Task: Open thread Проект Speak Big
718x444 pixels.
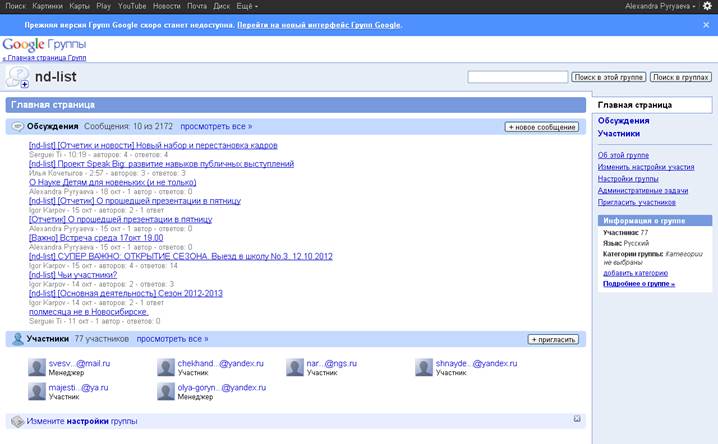Action: [161, 164]
